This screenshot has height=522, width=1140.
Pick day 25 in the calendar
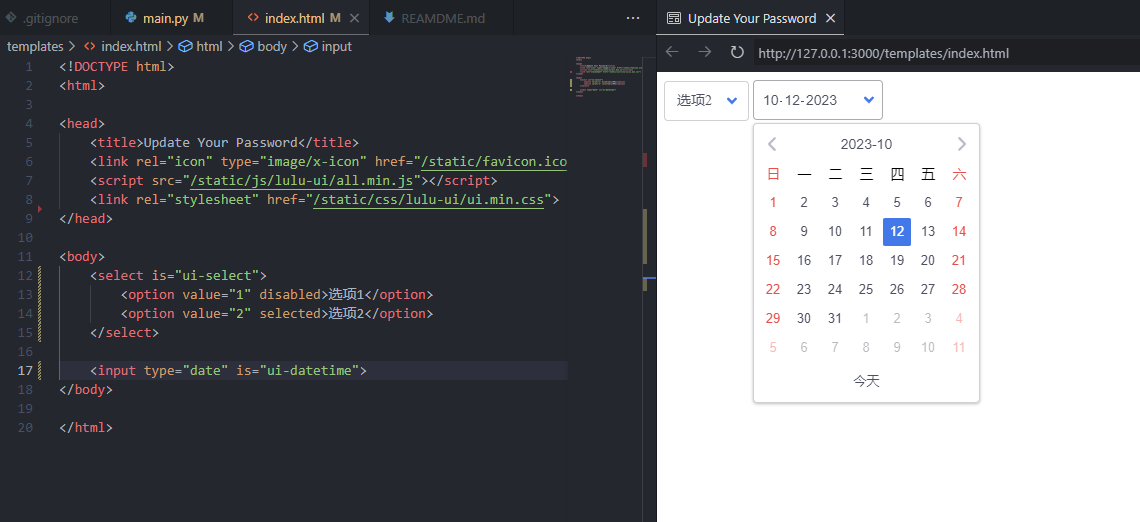(866, 289)
